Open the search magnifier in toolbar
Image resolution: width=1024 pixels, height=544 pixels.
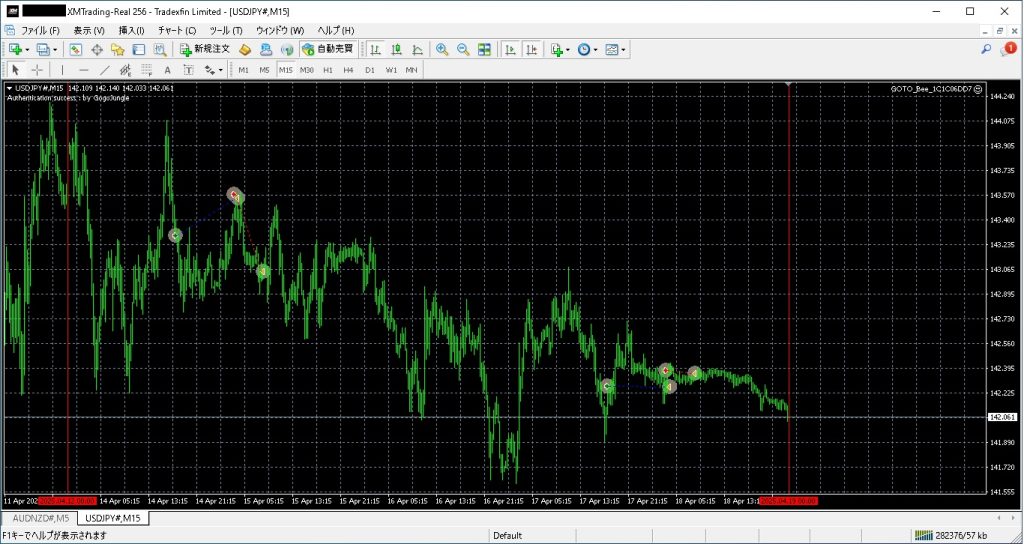click(986, 49)
